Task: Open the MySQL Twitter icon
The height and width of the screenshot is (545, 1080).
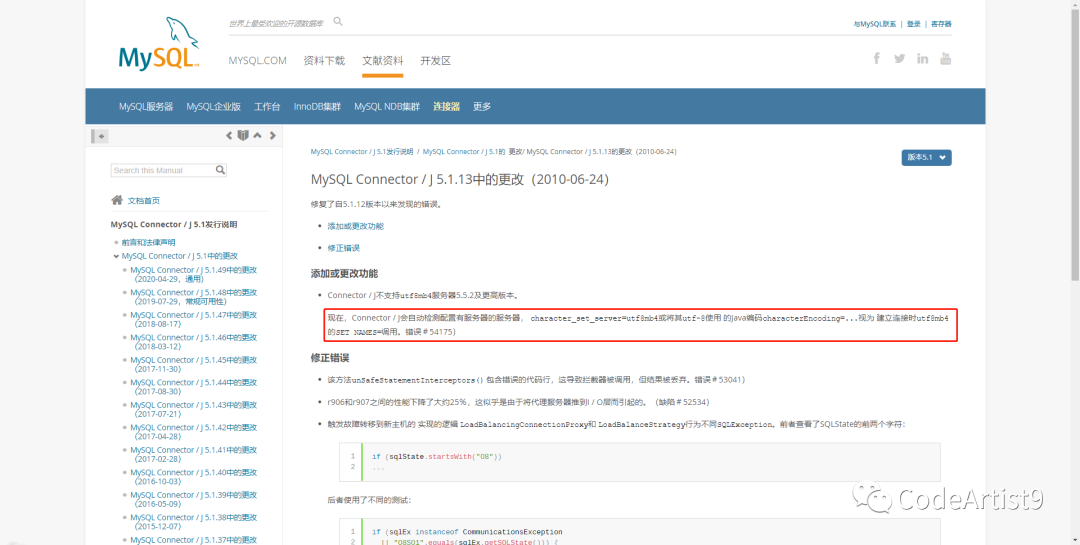Action: (x=900, y=59)
